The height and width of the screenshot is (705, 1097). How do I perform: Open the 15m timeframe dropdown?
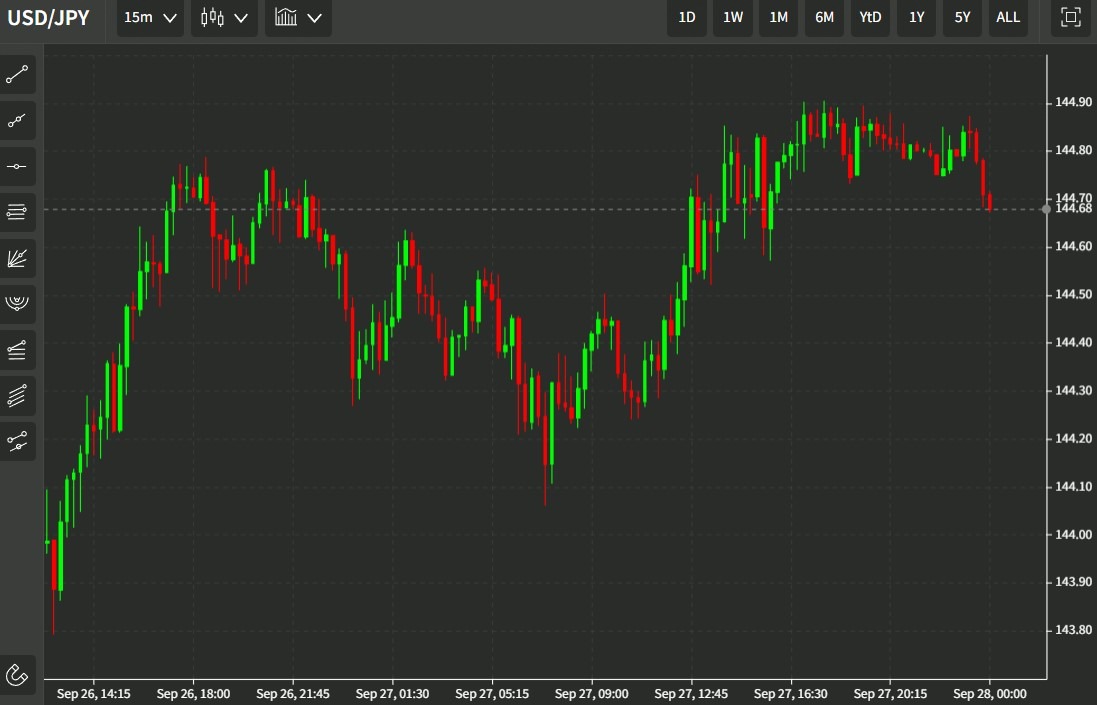click(x=150, y=17)
